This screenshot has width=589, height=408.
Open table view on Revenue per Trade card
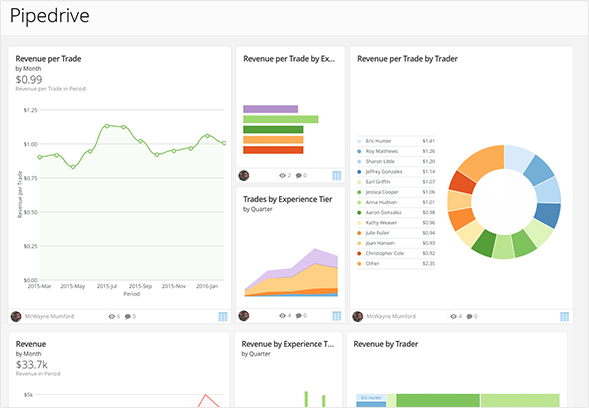pos(223,316)
